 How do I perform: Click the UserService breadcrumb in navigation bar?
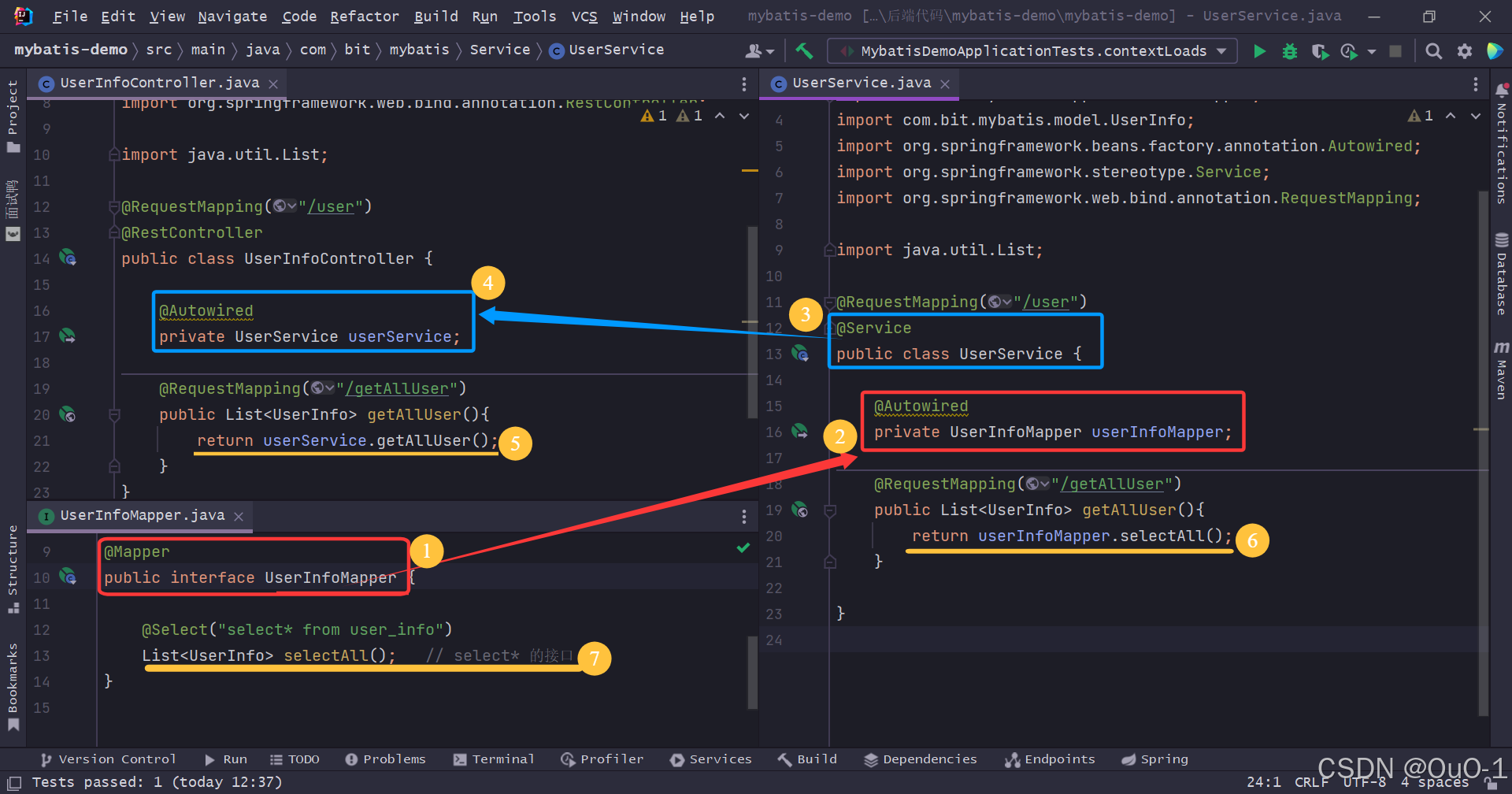[606, 50]
